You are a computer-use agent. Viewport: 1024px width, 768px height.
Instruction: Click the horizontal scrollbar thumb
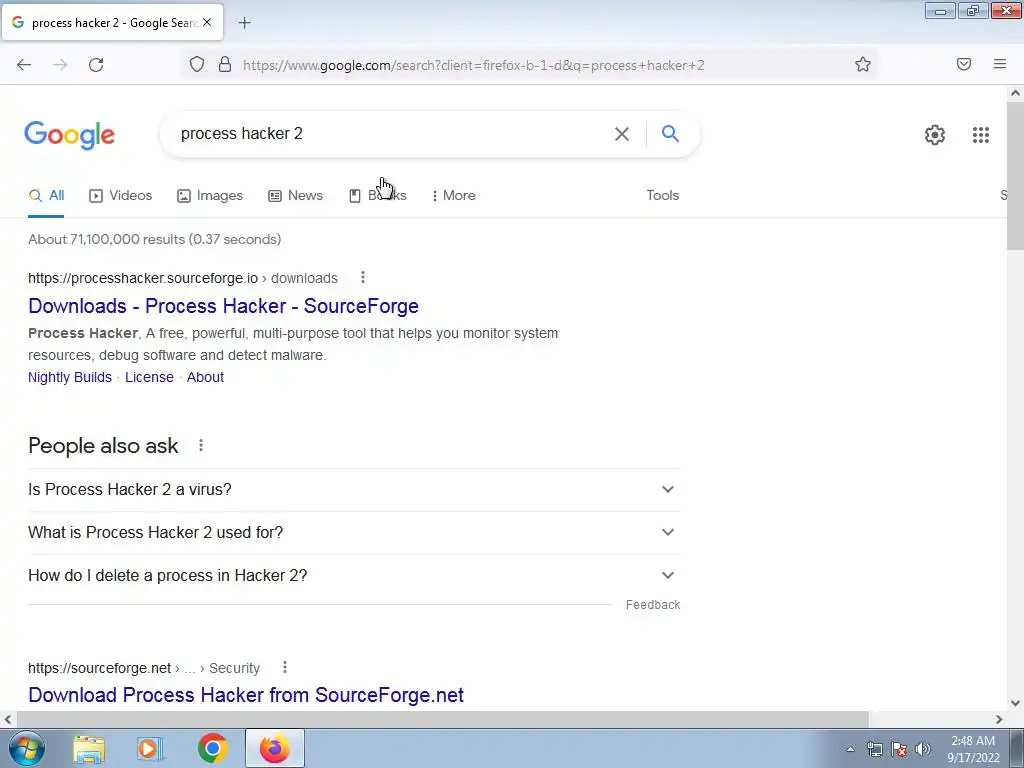click(x=442, y=720)
